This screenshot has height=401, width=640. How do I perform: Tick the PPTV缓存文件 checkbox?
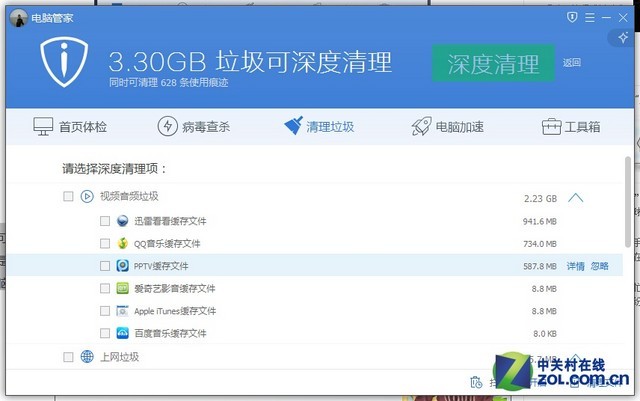[x=105, y=266]
